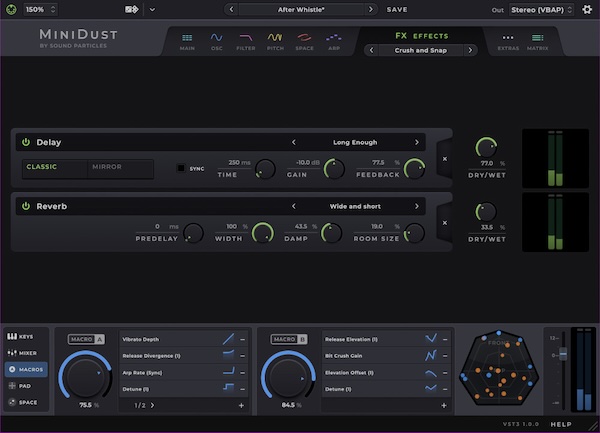Screen dimensions: 600x433
Task: Add a parameter to Macro A
Action: coord(241,405)
